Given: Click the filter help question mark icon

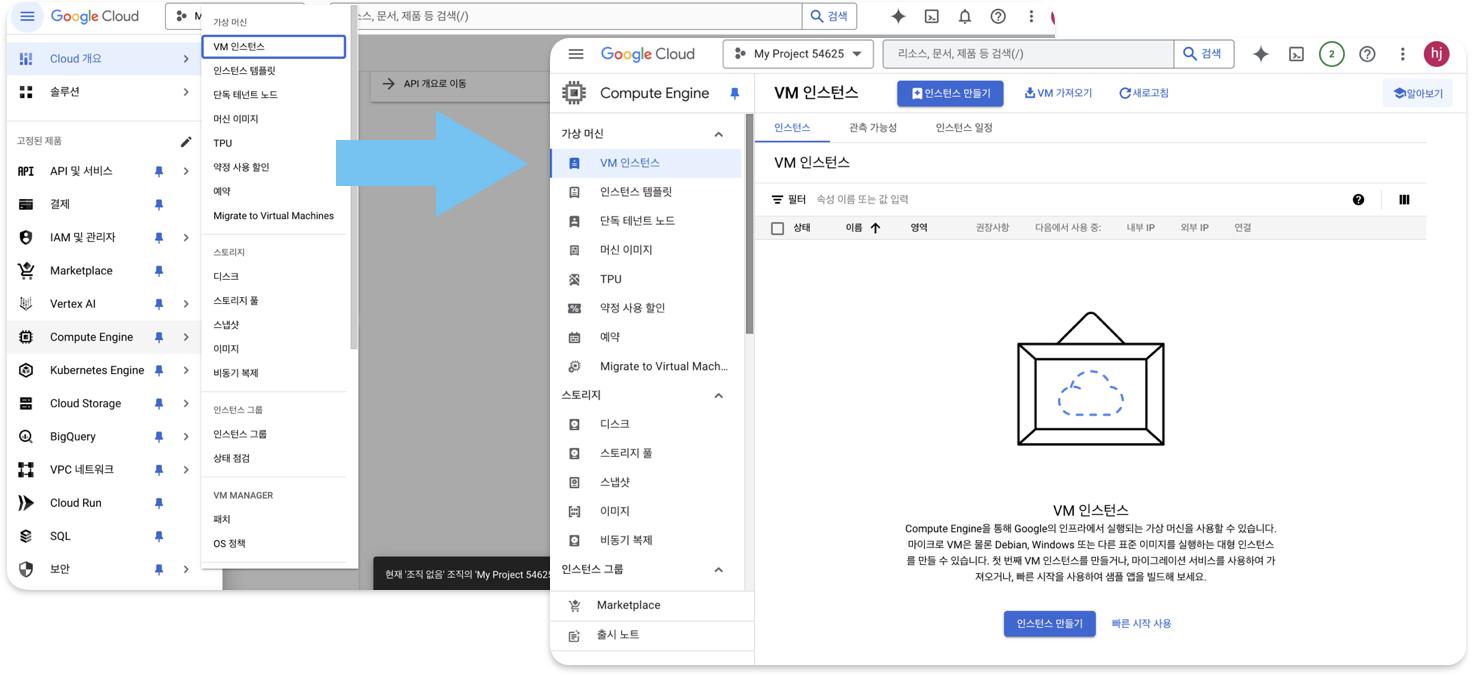Looking at the screenshot, I should 1358,200.
